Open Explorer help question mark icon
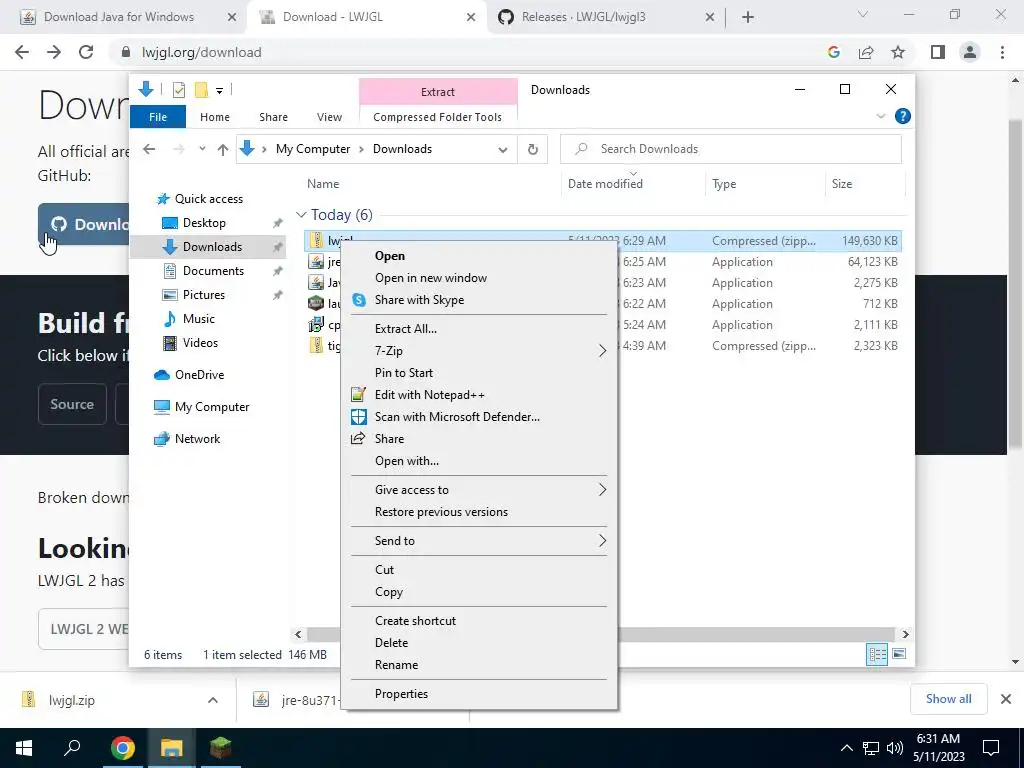The width and height of the screenshot is (1024, 768). tap(903, 116)
